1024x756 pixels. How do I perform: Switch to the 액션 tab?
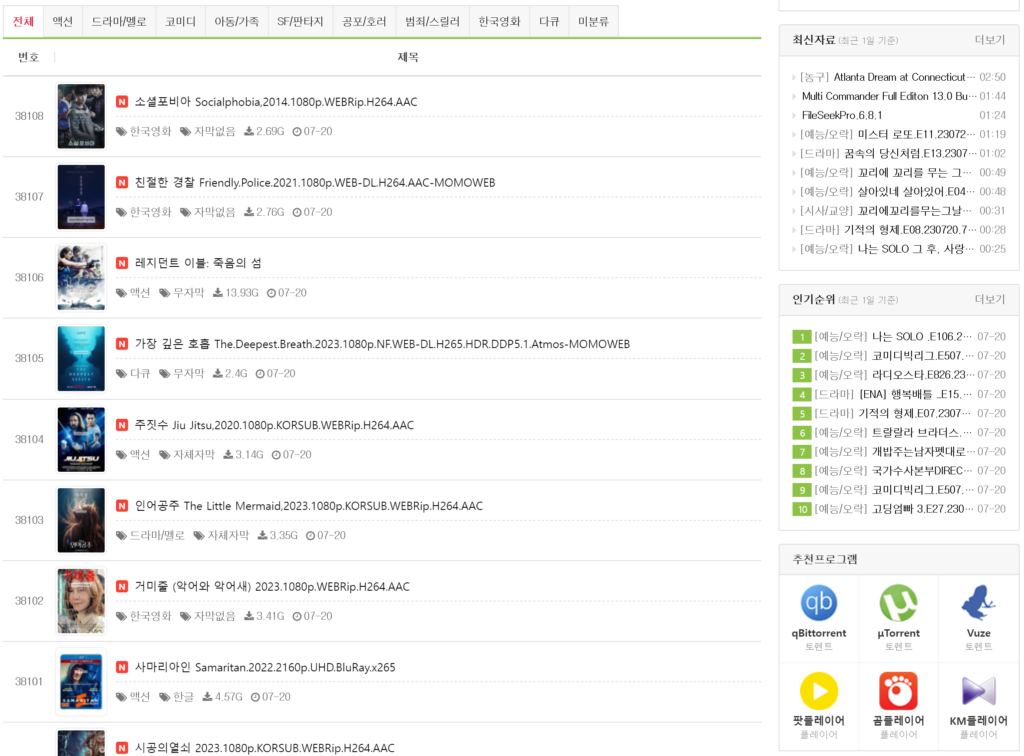pos(63,22)
